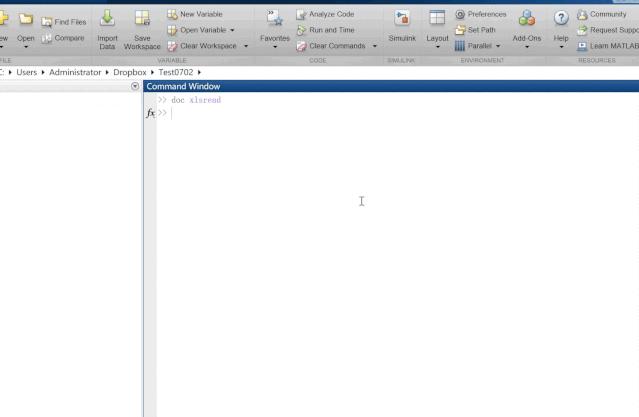
Task: Expand the Clear Workspace dropdown arrow
Action: tap(246, 46)
